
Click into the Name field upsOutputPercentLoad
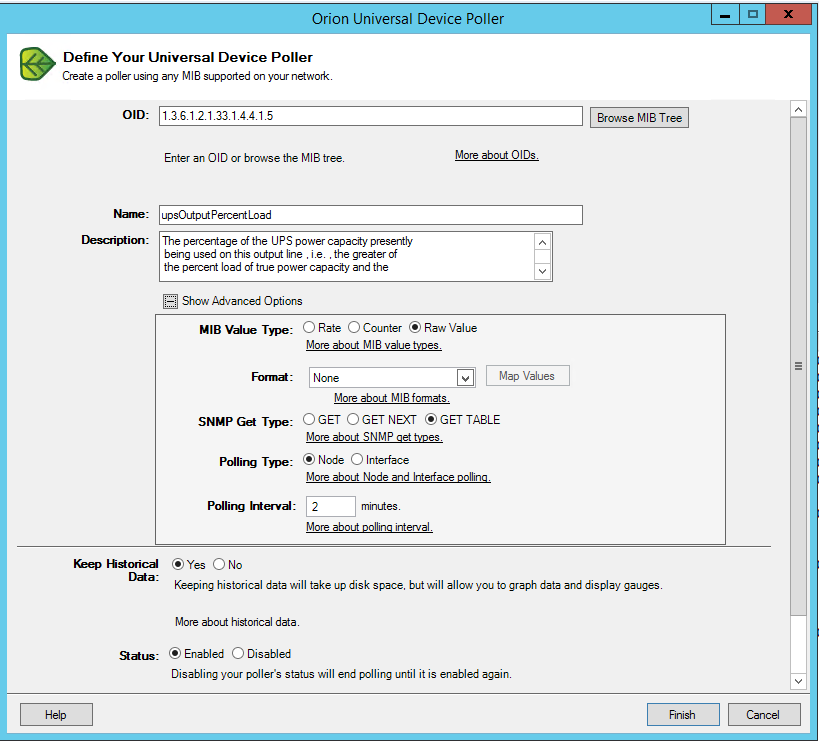[371, 215]
